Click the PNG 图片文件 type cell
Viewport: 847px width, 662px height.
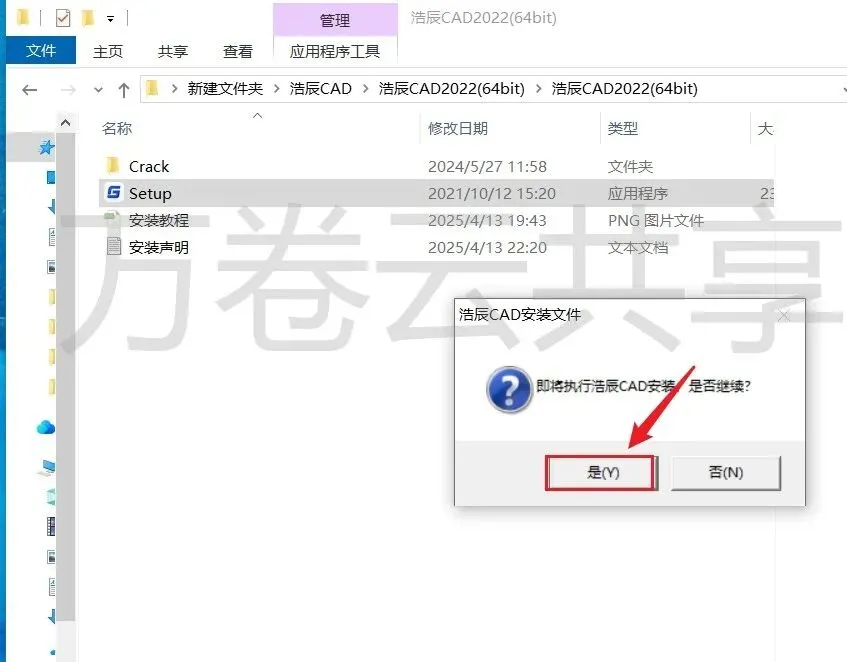click(656, 221)
